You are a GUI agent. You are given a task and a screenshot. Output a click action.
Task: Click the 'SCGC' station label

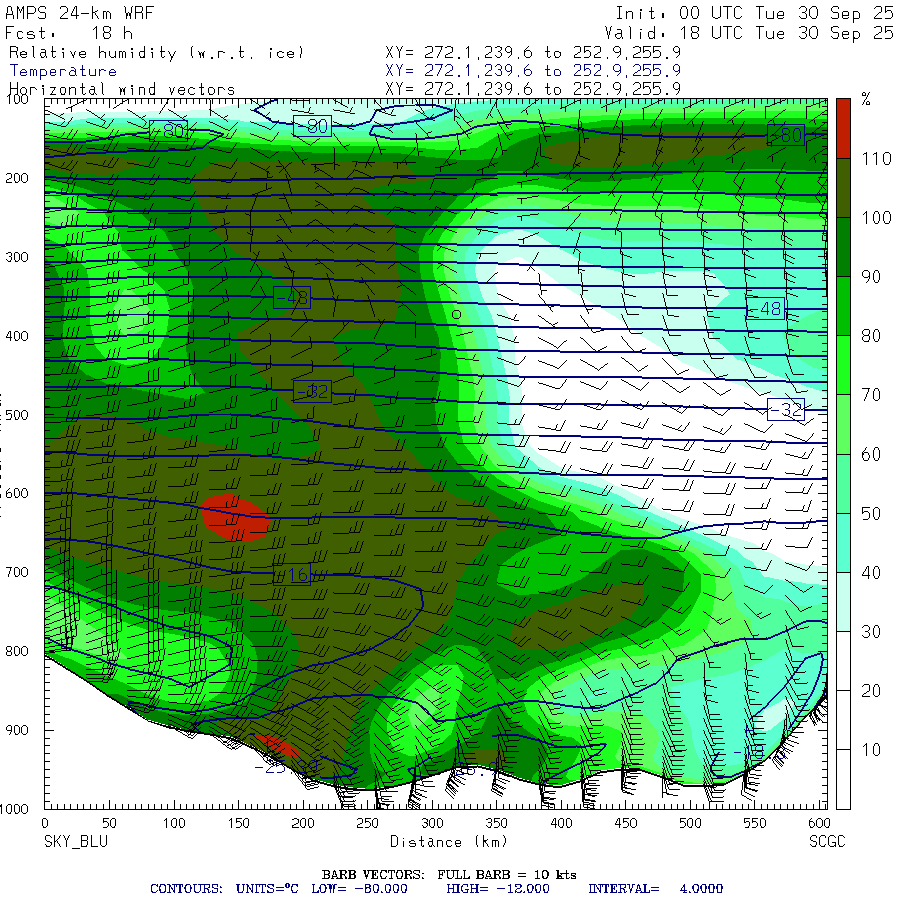coord(827,842)
